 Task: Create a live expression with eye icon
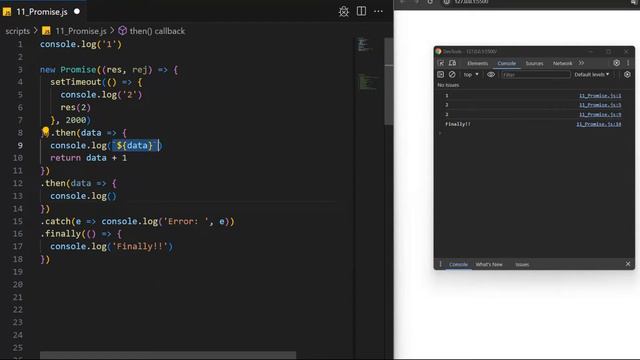tap(491, 75)
